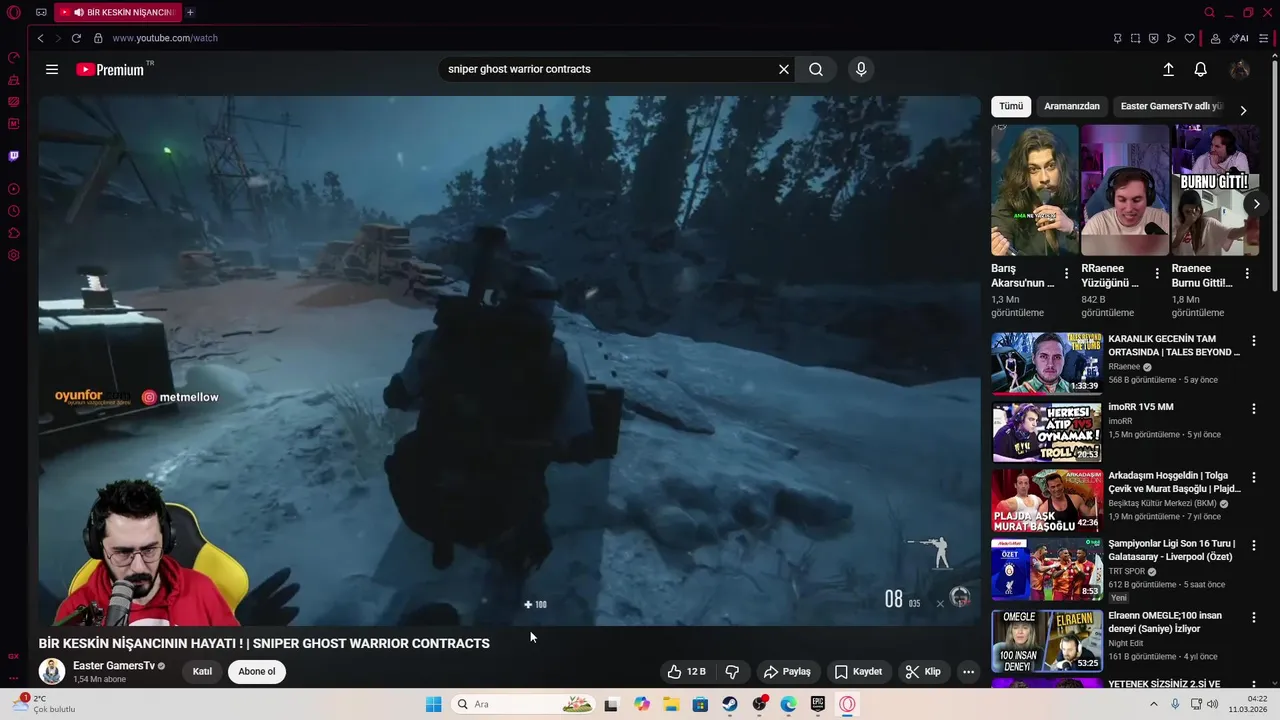Click the browser address bar URL
This screenshot has width=1280, height=720.
point(165,38)
